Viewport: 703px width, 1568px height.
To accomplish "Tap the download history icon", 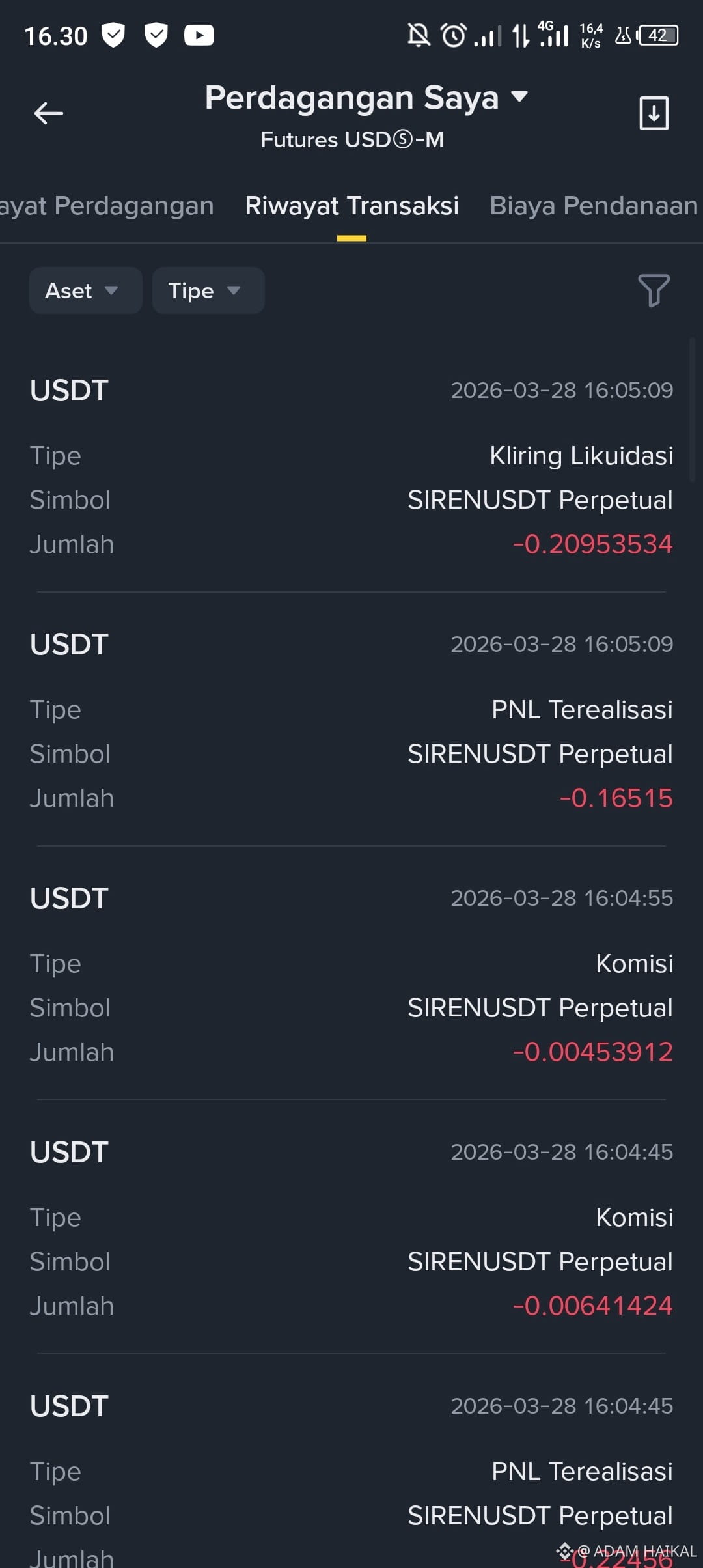I will click(654, 113).
